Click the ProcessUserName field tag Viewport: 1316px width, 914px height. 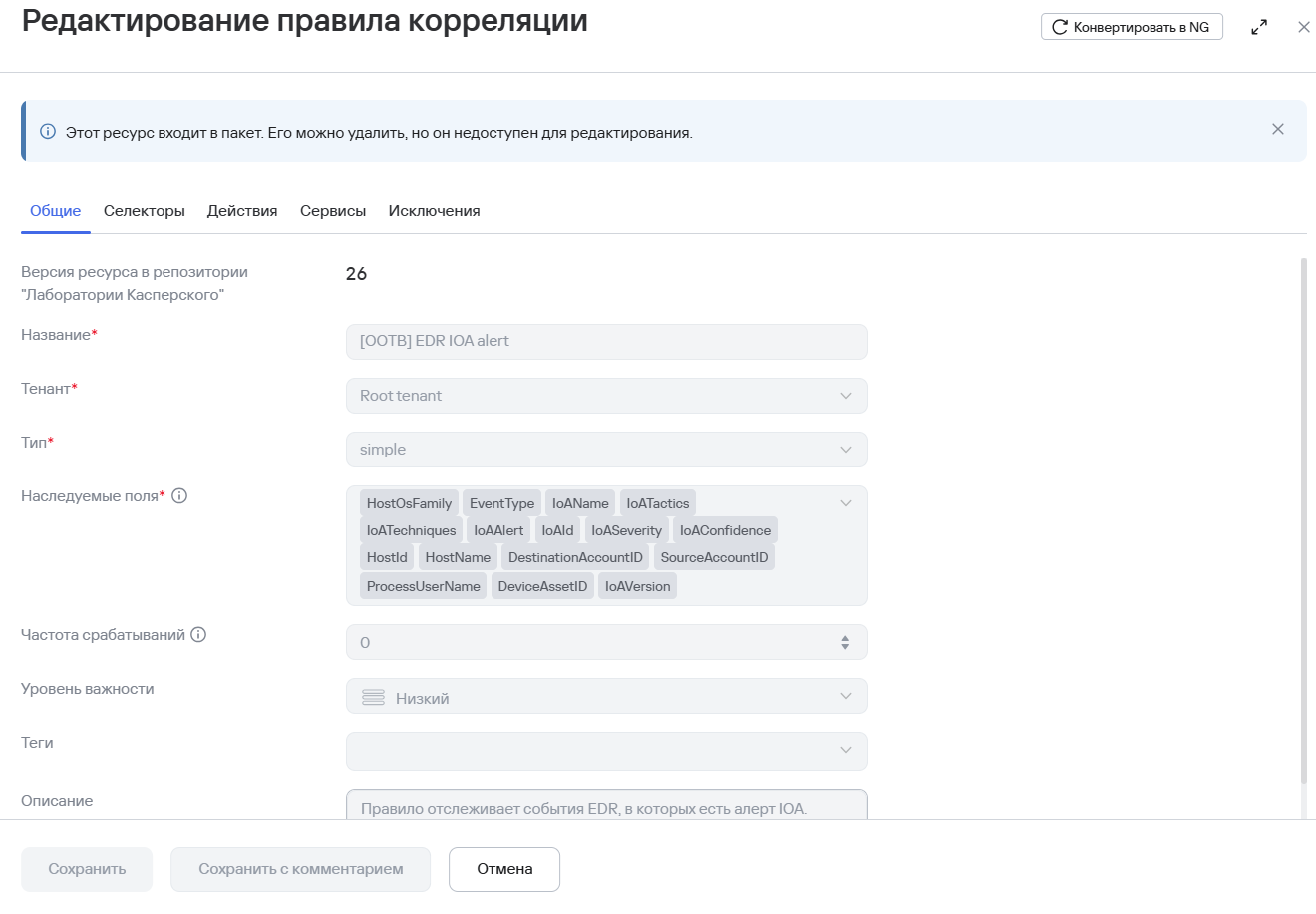click(x=423, y=586)
